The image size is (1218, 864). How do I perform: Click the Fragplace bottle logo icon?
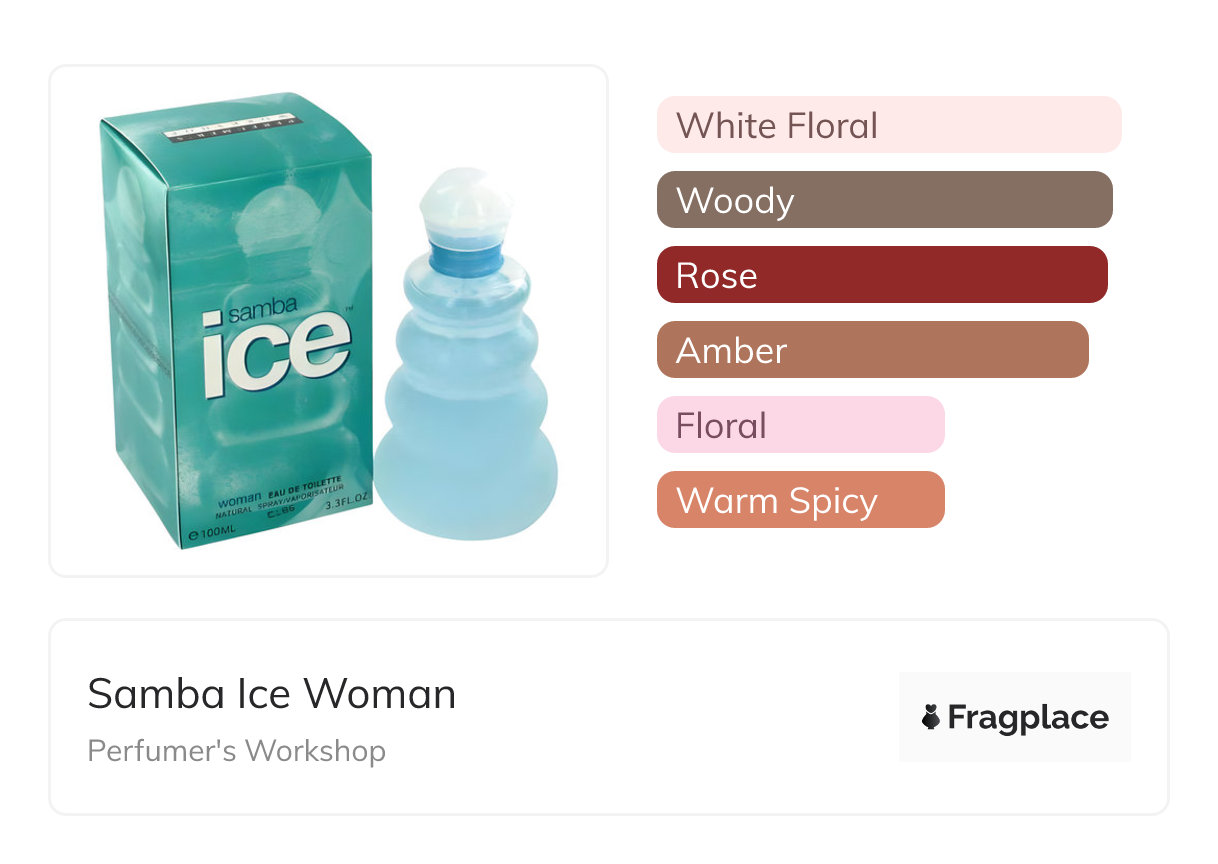(x=931, y=717)
